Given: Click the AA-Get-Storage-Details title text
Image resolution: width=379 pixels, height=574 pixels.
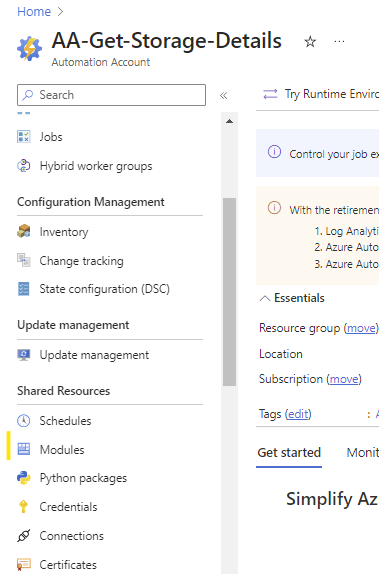Looking at the screenshot, I should [x=167, y=41].
